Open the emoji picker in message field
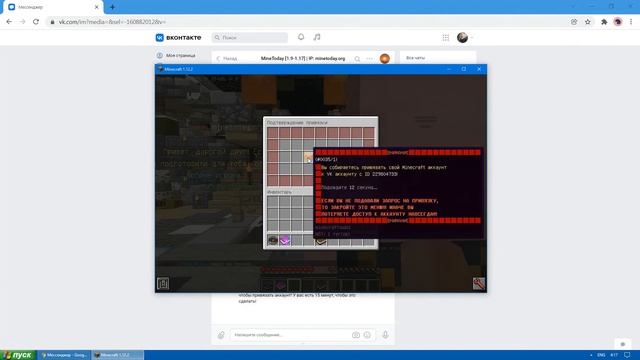The image size is (640, 360). [367, 335]
